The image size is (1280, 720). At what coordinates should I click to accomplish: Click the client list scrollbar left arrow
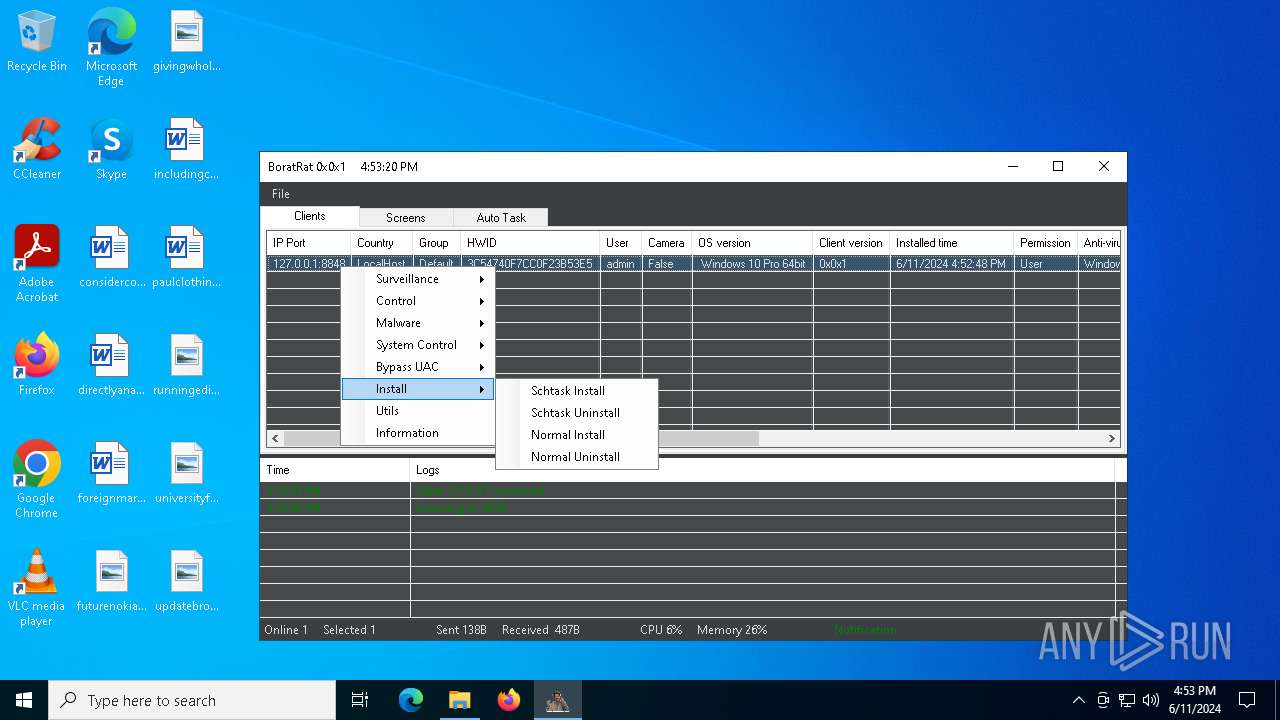point(277,438)
